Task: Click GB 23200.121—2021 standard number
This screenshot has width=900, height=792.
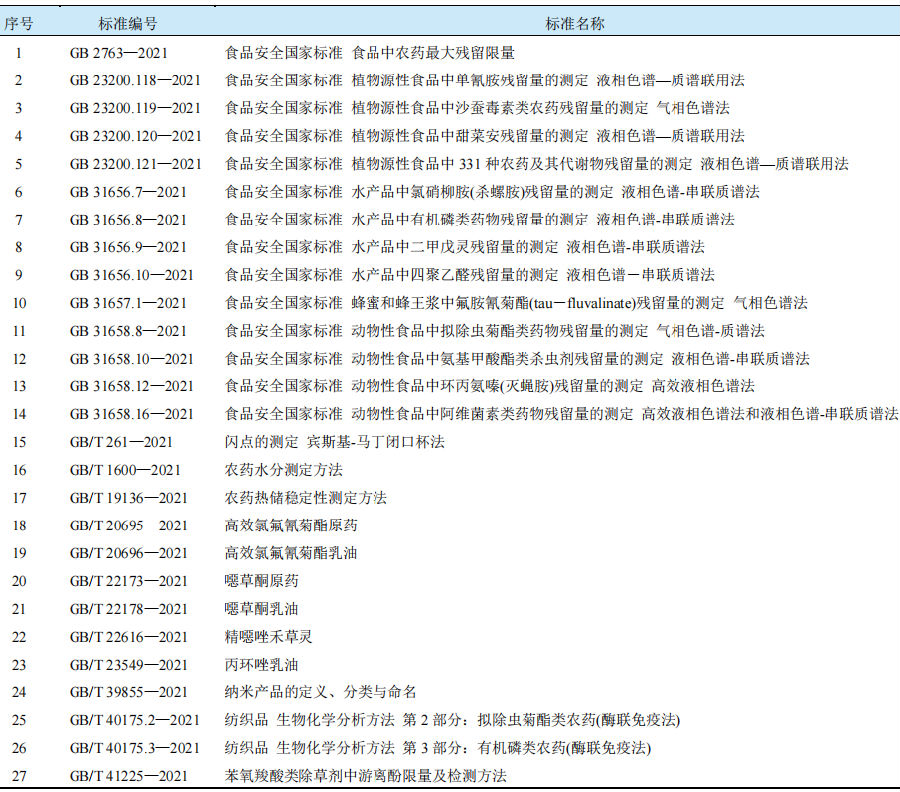Action: 135,164
